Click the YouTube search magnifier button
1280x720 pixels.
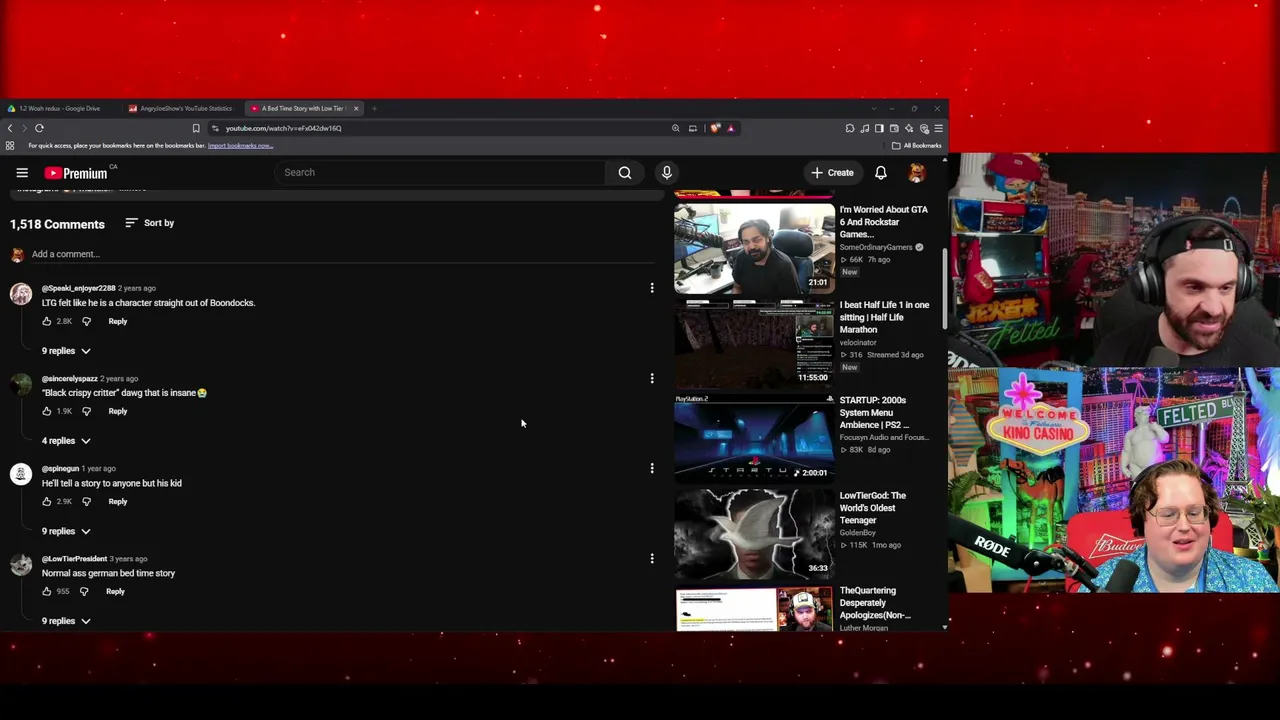click(x=625, y=172)
